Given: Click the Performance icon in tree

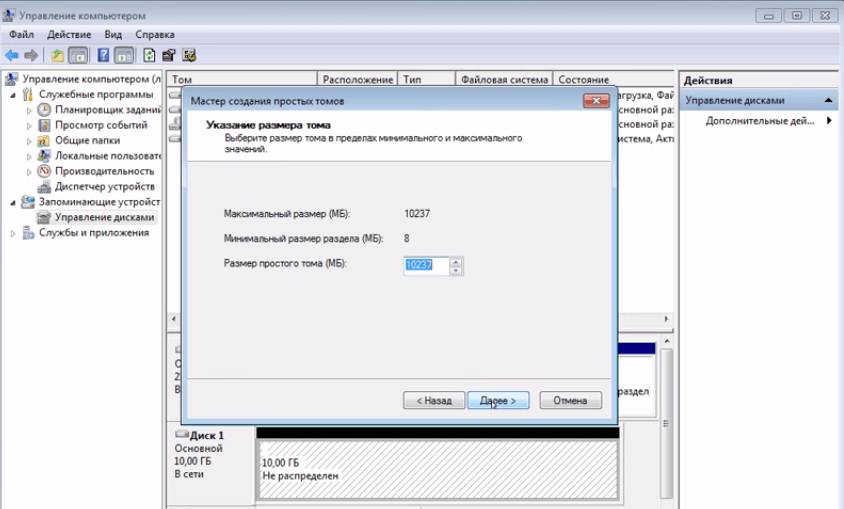Looking at the screenshot, I should coord(44,171).
